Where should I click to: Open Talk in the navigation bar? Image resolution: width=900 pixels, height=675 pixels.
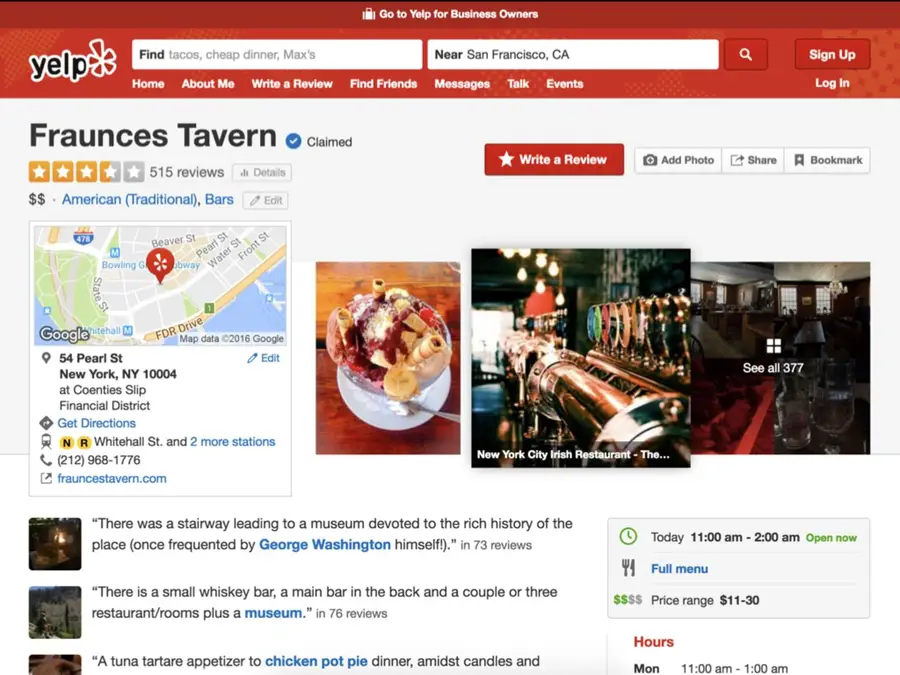coord(518,84)
